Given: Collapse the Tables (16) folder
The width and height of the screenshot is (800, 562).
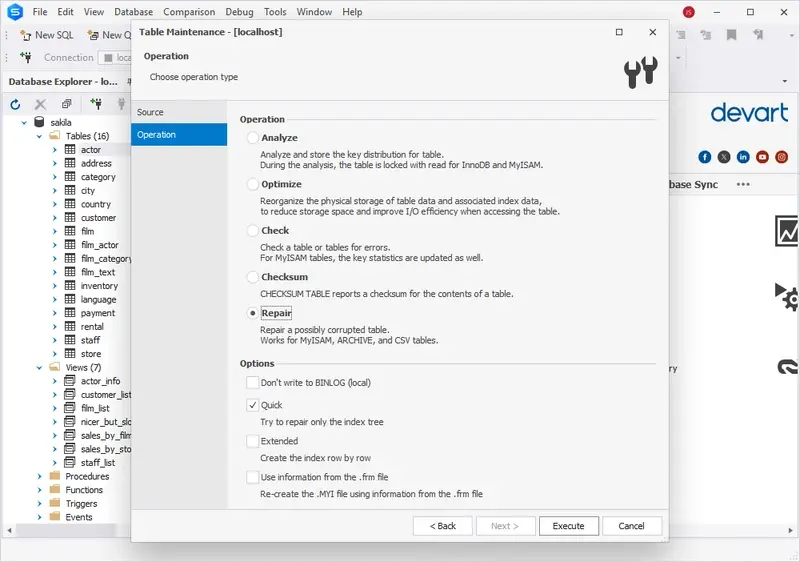Looking at the screenshot, I should coord(39,136).
